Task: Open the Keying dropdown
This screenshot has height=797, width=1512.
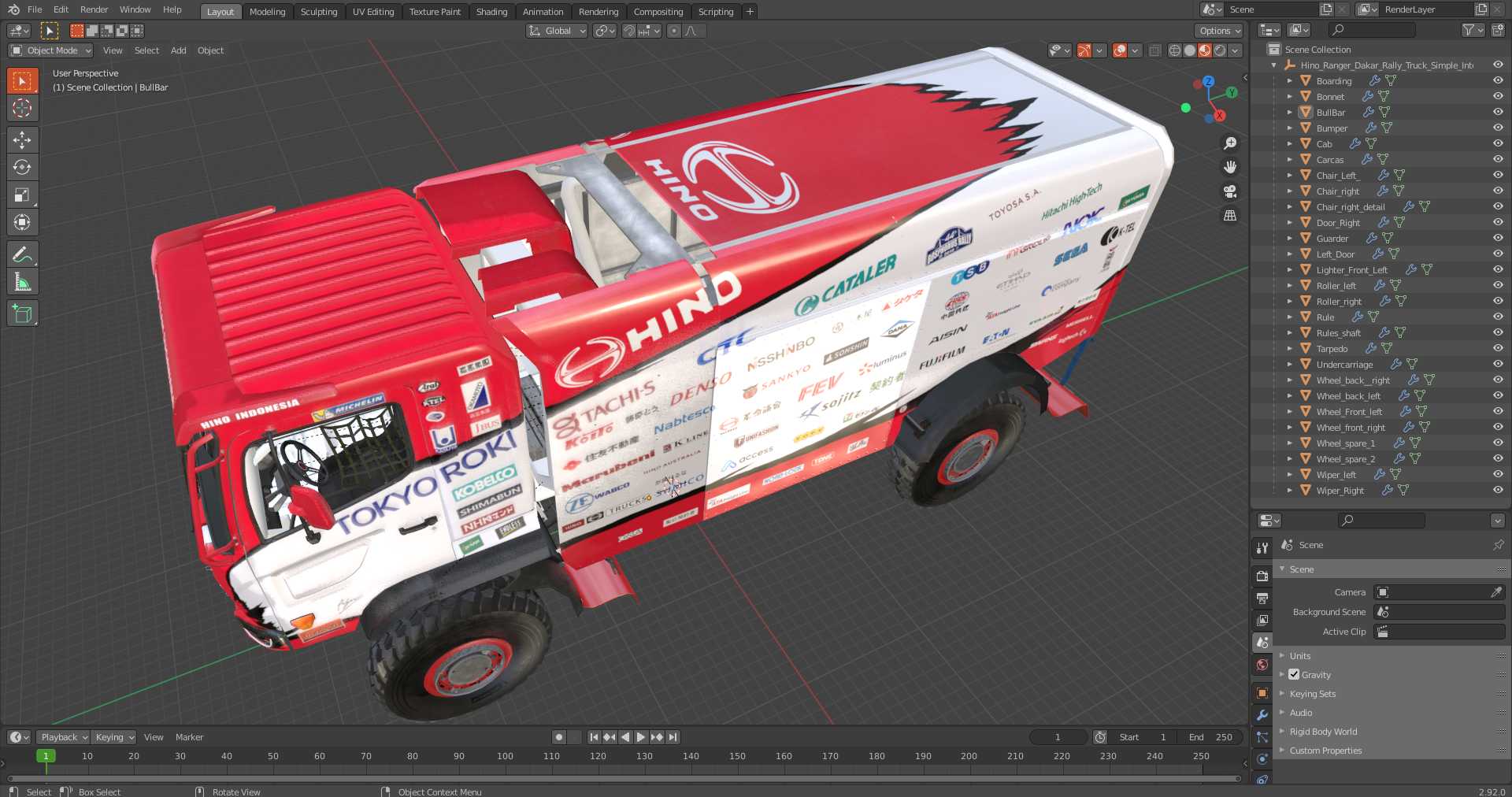Action: click(x=113, y=737)
